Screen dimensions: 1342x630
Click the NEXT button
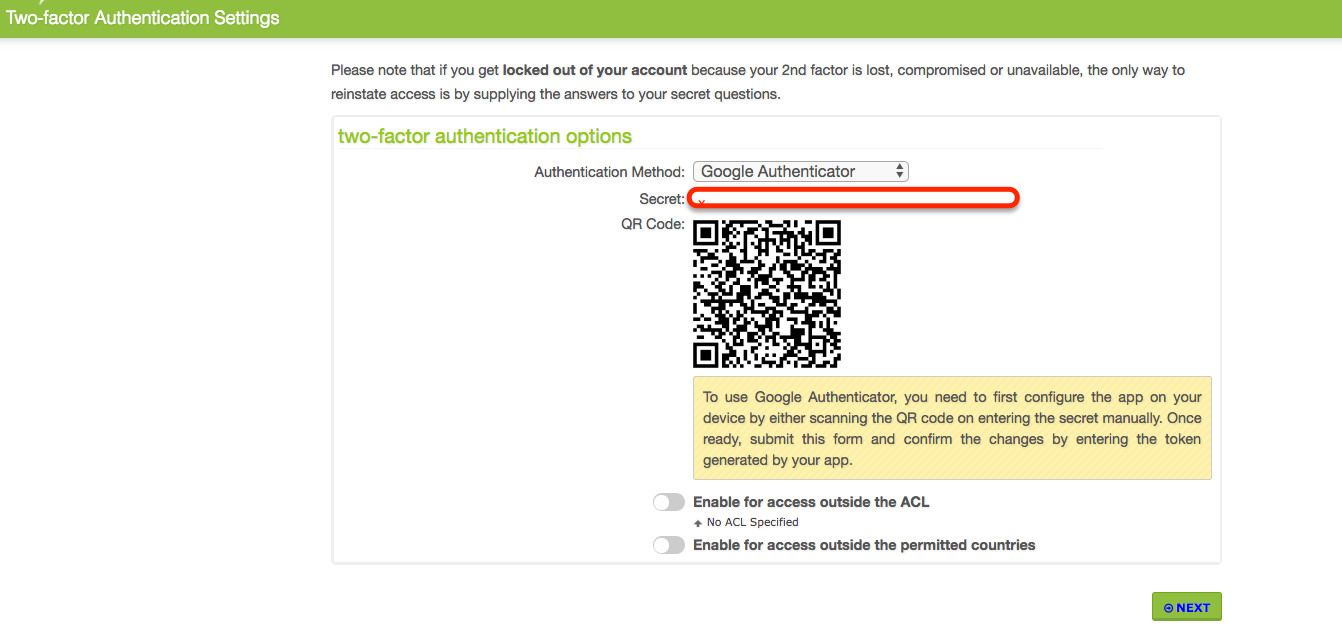pos(1187,607)
